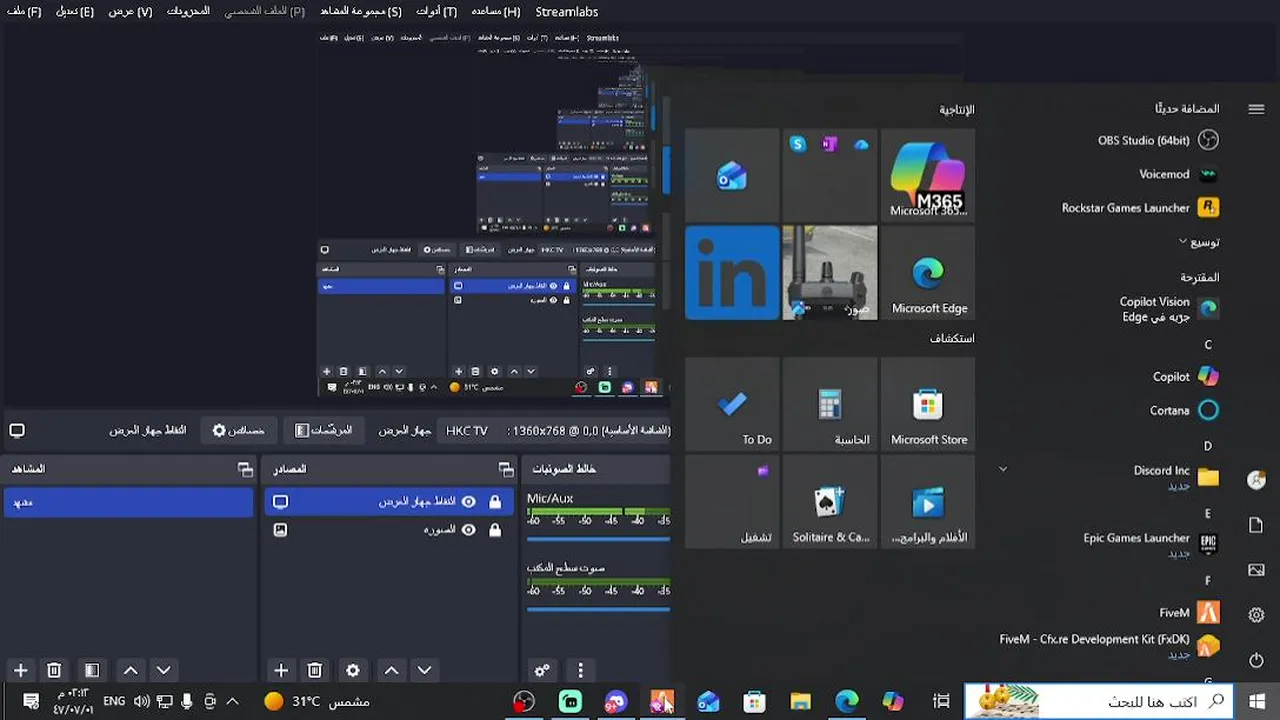This screenshot has height=720, width=1280.
Task: Open the LinkedIn tile
Action: (732, 273)
